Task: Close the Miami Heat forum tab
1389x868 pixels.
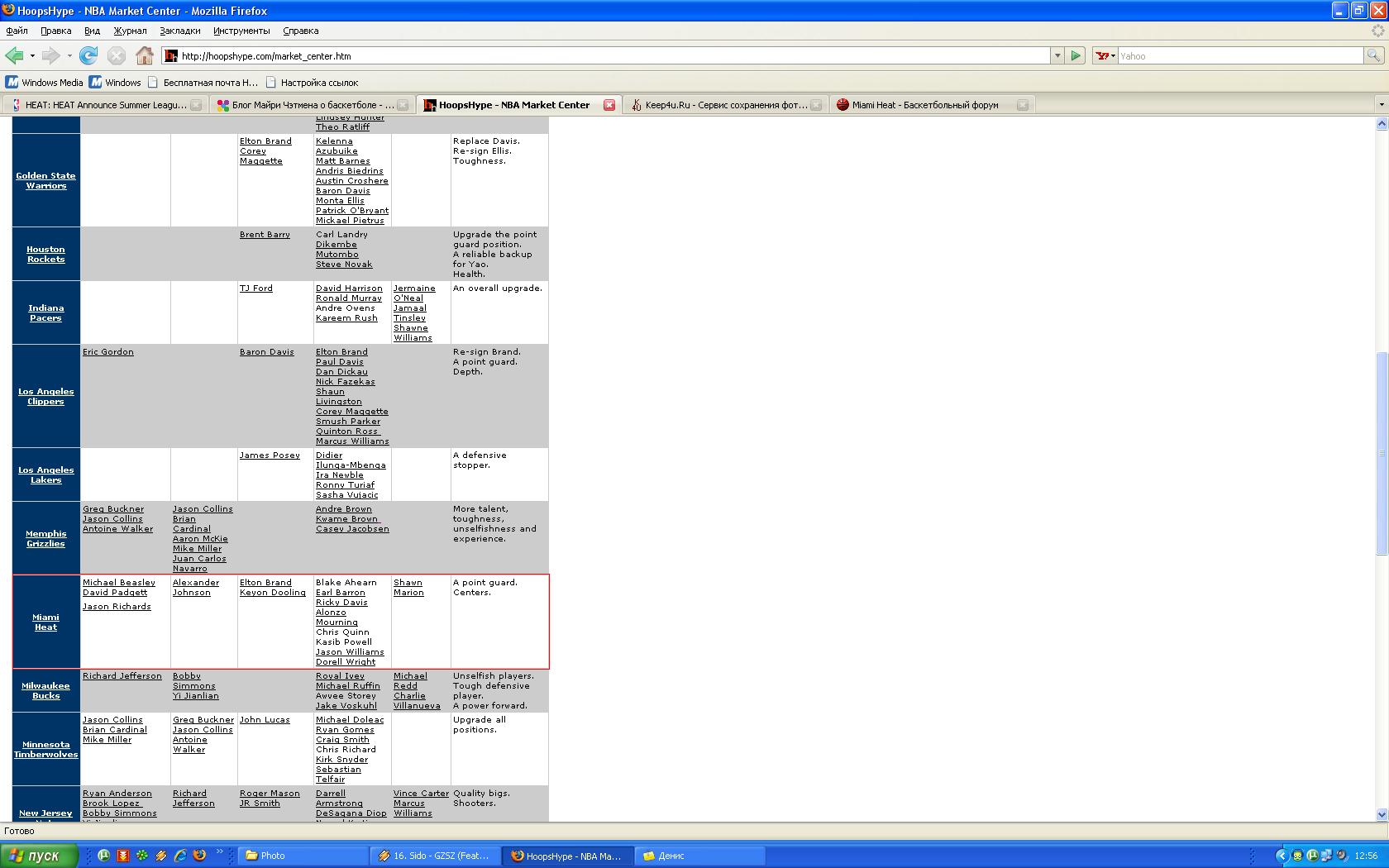Action: point(1023,105)
